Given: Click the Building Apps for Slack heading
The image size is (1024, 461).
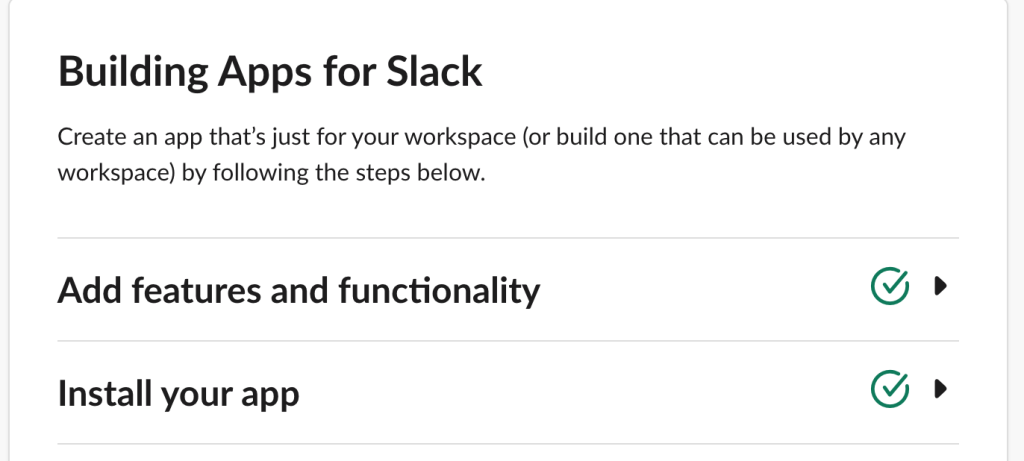Looking at the screenshot, I should 270,71.
